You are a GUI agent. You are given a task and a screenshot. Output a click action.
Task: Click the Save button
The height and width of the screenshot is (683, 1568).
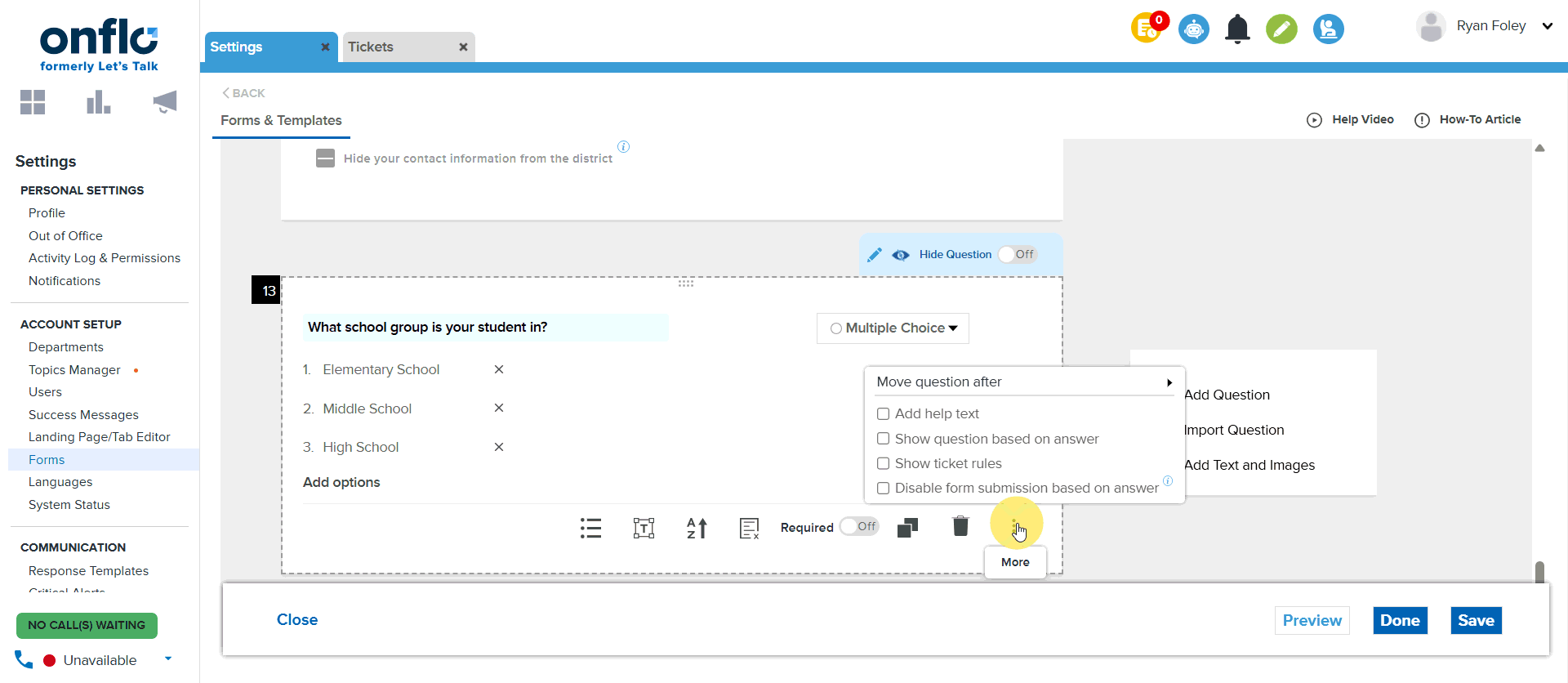(x=1476, y=621)
